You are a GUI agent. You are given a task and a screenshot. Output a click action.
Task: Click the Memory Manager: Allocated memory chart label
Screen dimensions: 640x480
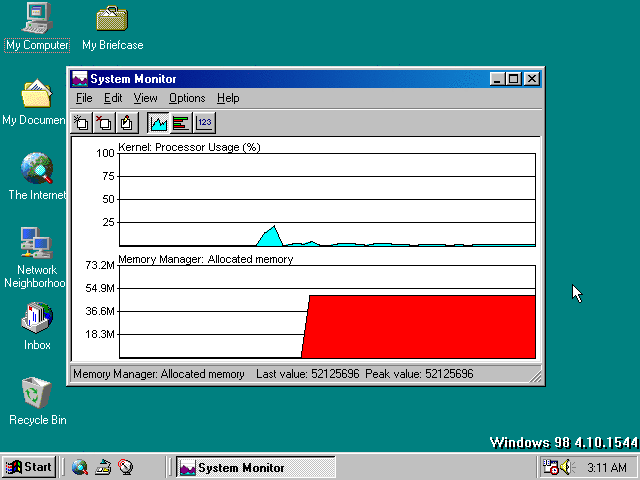[206, 259]
